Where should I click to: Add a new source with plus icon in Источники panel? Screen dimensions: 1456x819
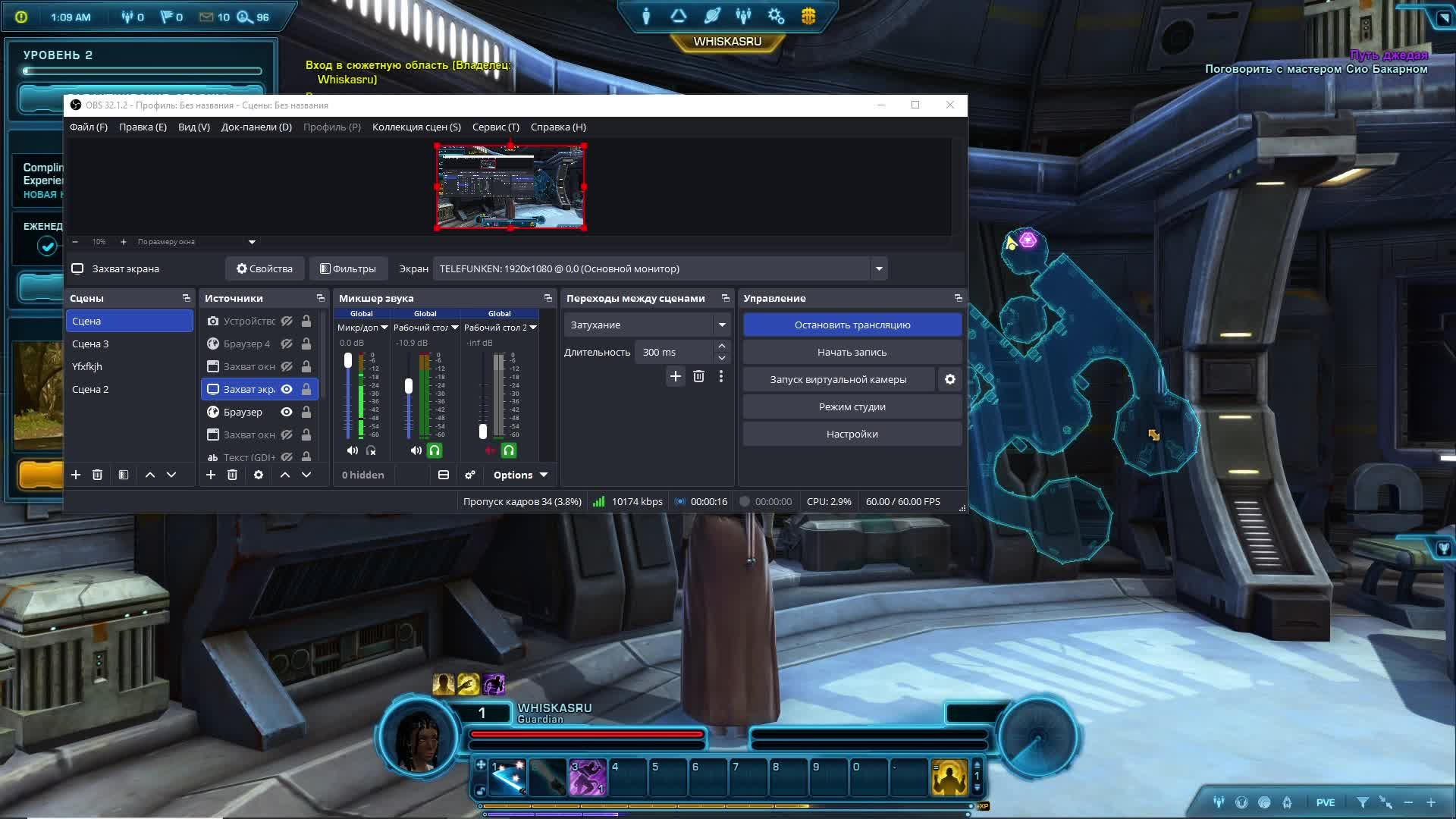click(211, 475)
